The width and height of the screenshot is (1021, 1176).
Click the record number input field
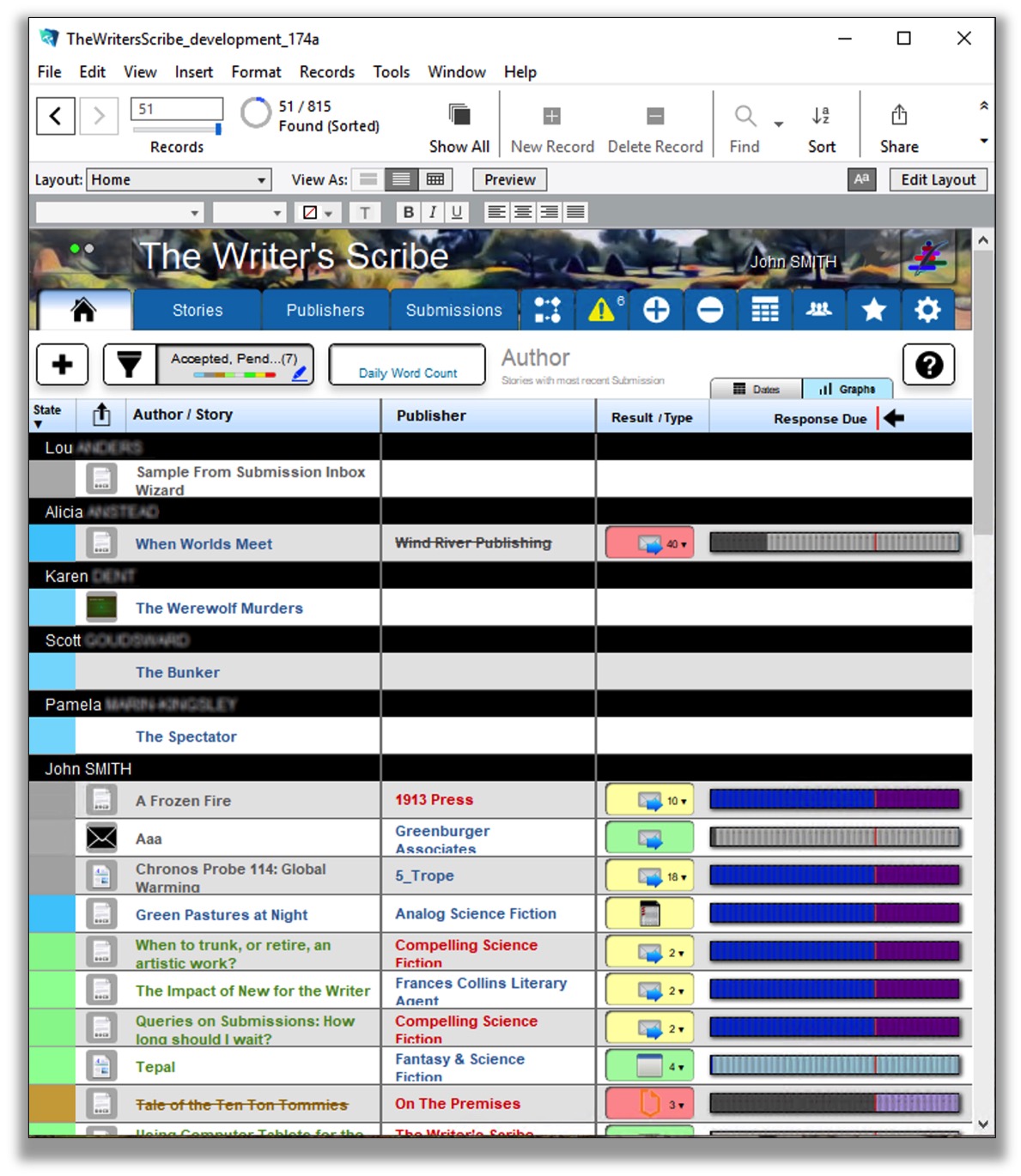[176, 109]
